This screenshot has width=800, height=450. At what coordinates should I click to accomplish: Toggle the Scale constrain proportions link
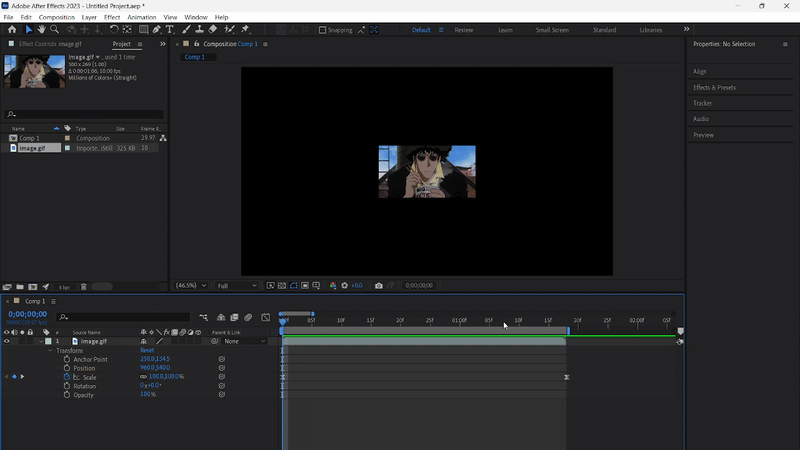tap(143, 377)
